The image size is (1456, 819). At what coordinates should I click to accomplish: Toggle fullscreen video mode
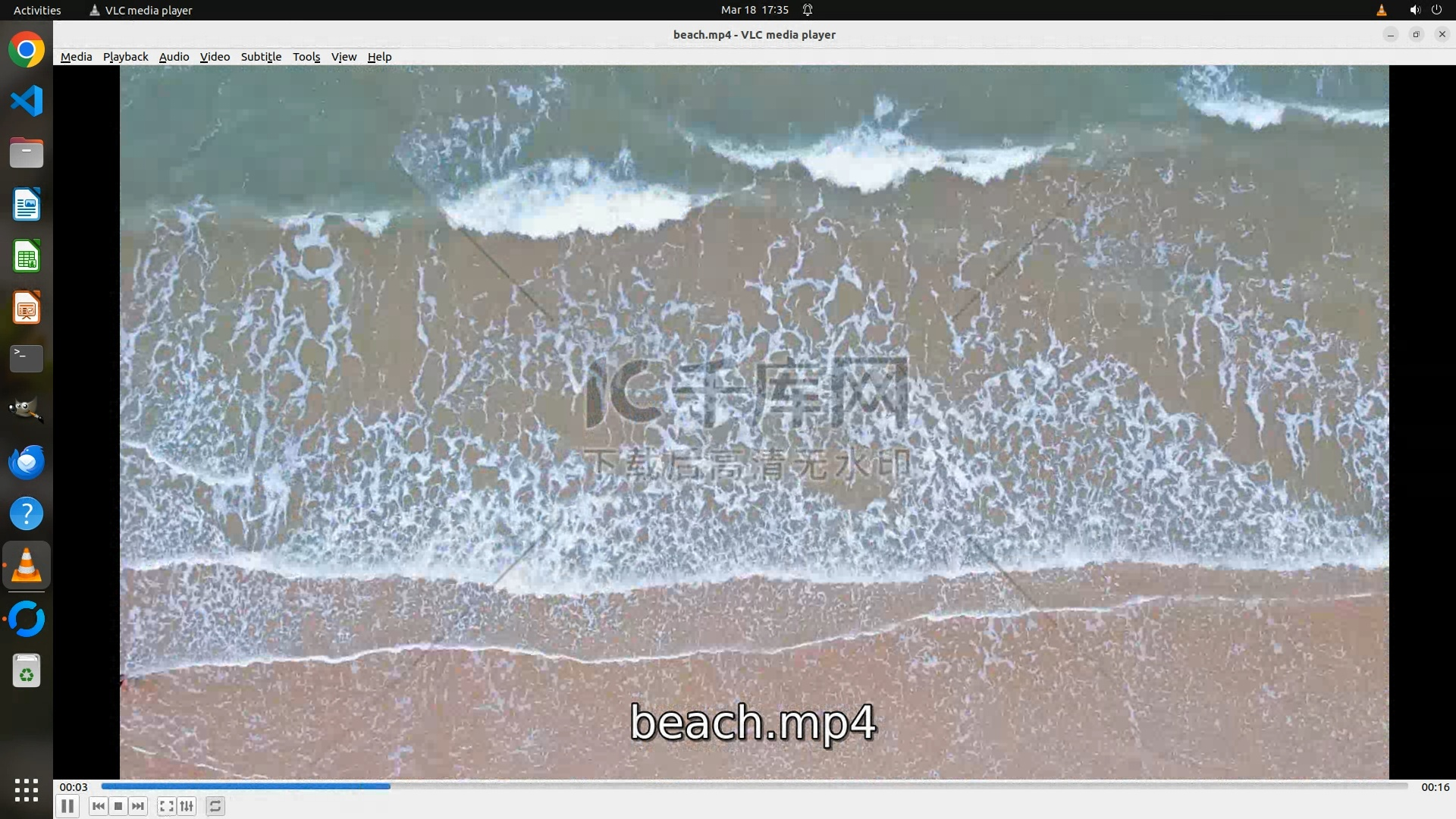click(166, 806)
